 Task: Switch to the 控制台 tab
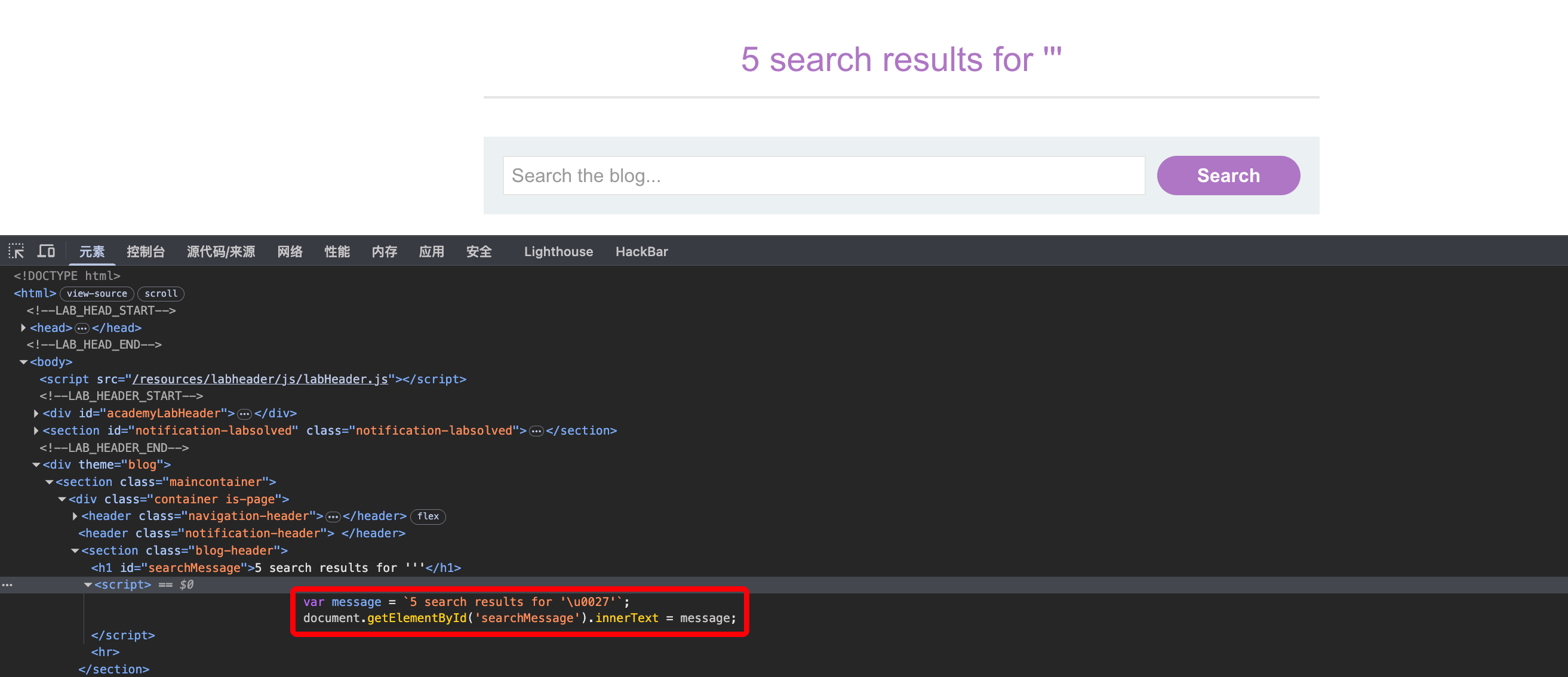(146, 251)
